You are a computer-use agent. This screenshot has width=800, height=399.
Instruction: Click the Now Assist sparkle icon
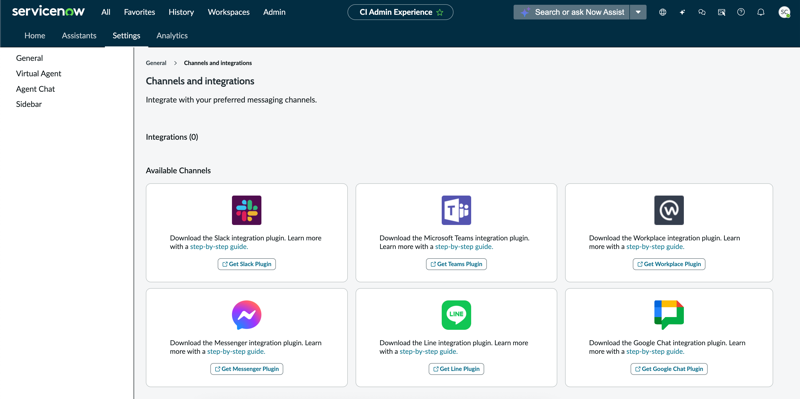(524, 12)
